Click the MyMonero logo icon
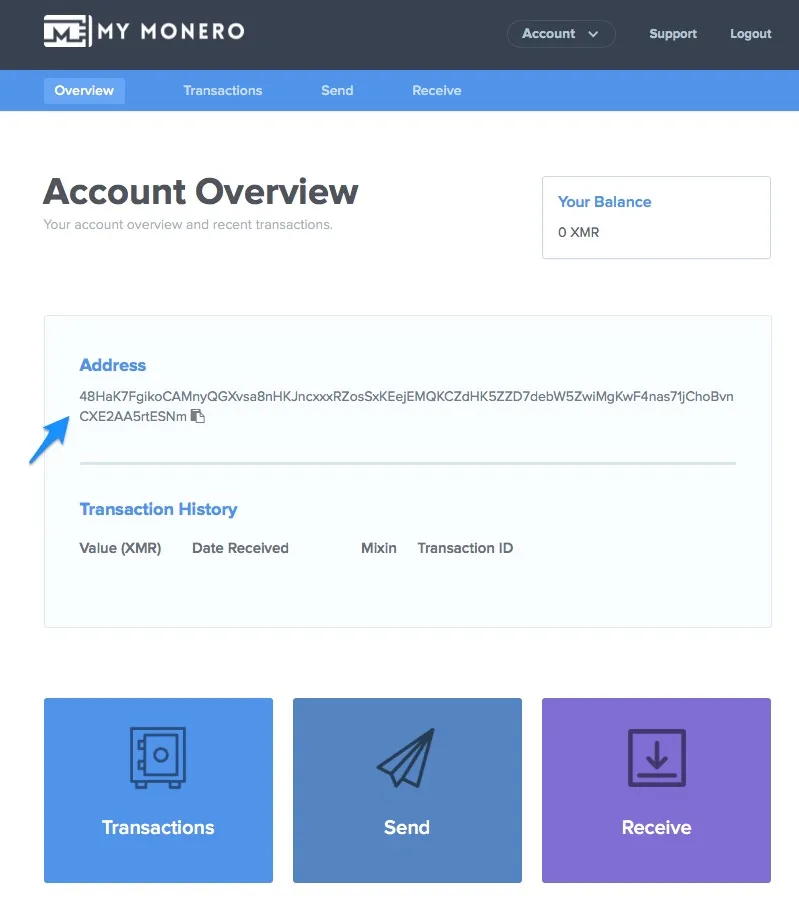This screenshot has width=799, height=911. point(66,32)
